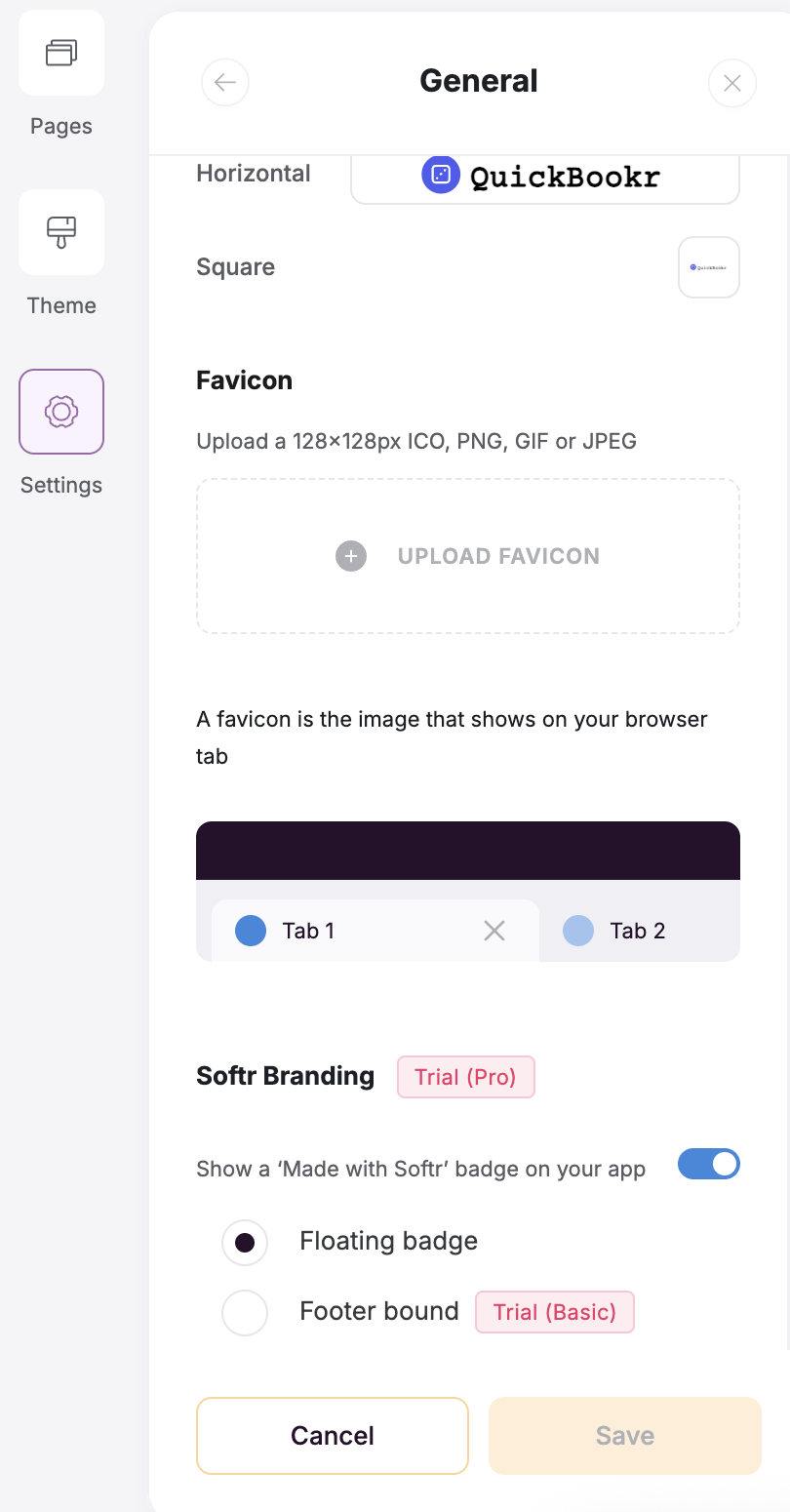Viewport: 790px width, 1512px height.
Task: Click the back arrow in General header
Action: coord(225,83)
